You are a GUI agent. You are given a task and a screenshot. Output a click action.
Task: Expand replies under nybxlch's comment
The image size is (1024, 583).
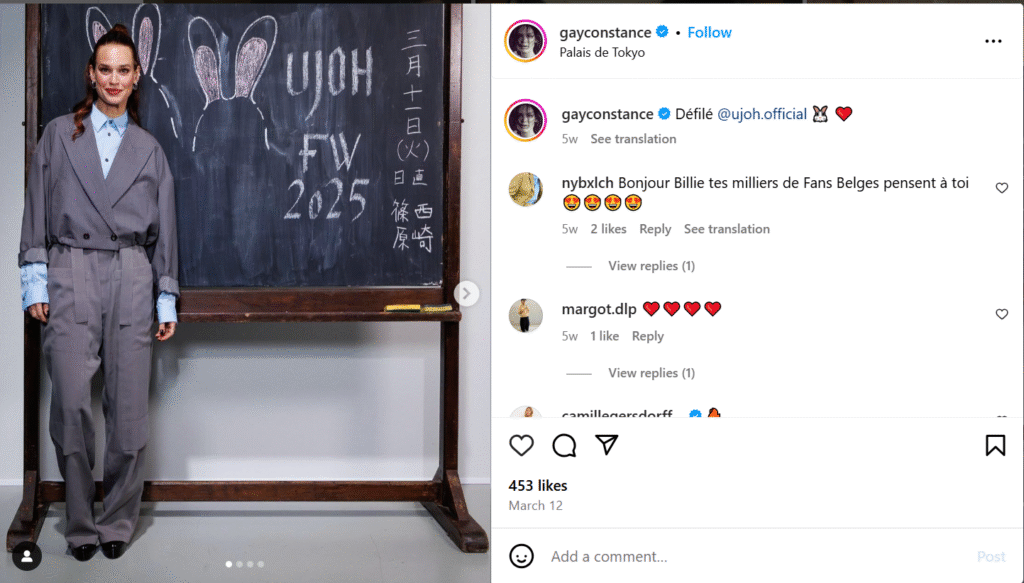pos(651,266)
